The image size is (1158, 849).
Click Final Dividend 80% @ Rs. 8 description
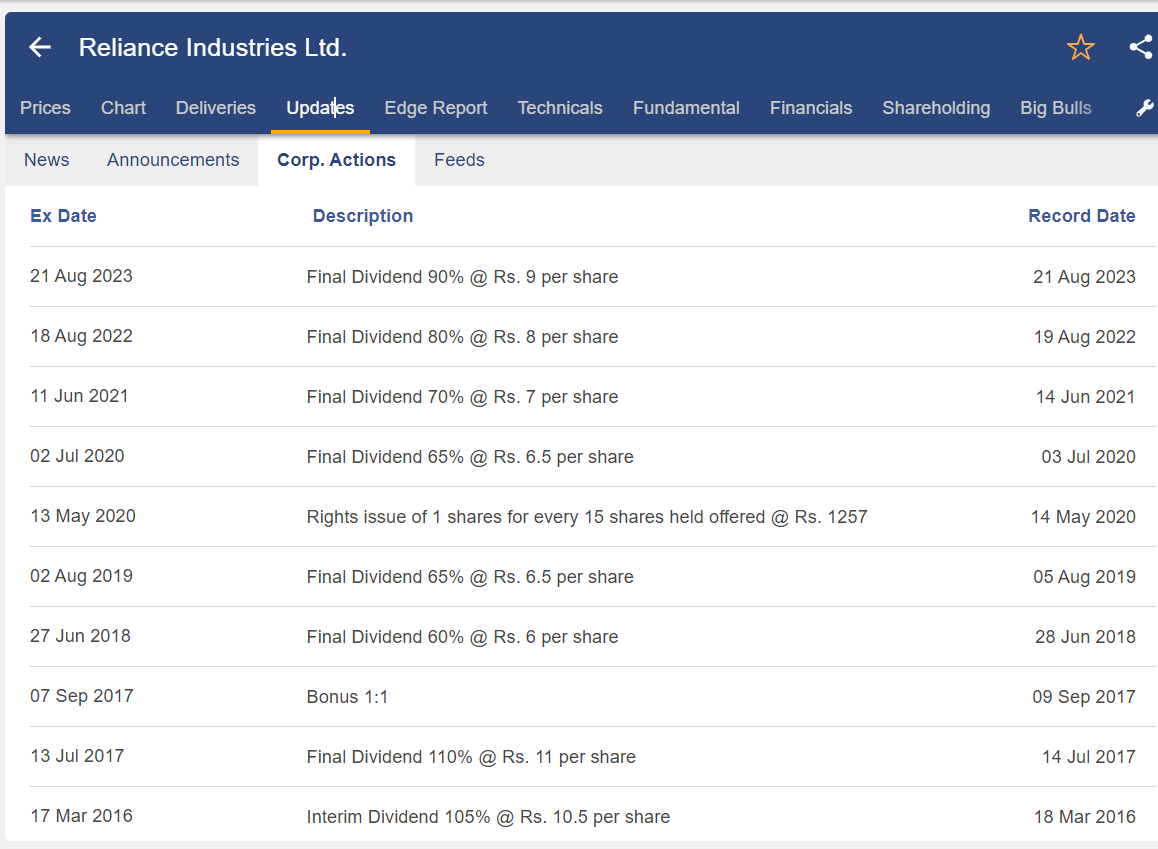pyautogui.click(x=462, y=337)
